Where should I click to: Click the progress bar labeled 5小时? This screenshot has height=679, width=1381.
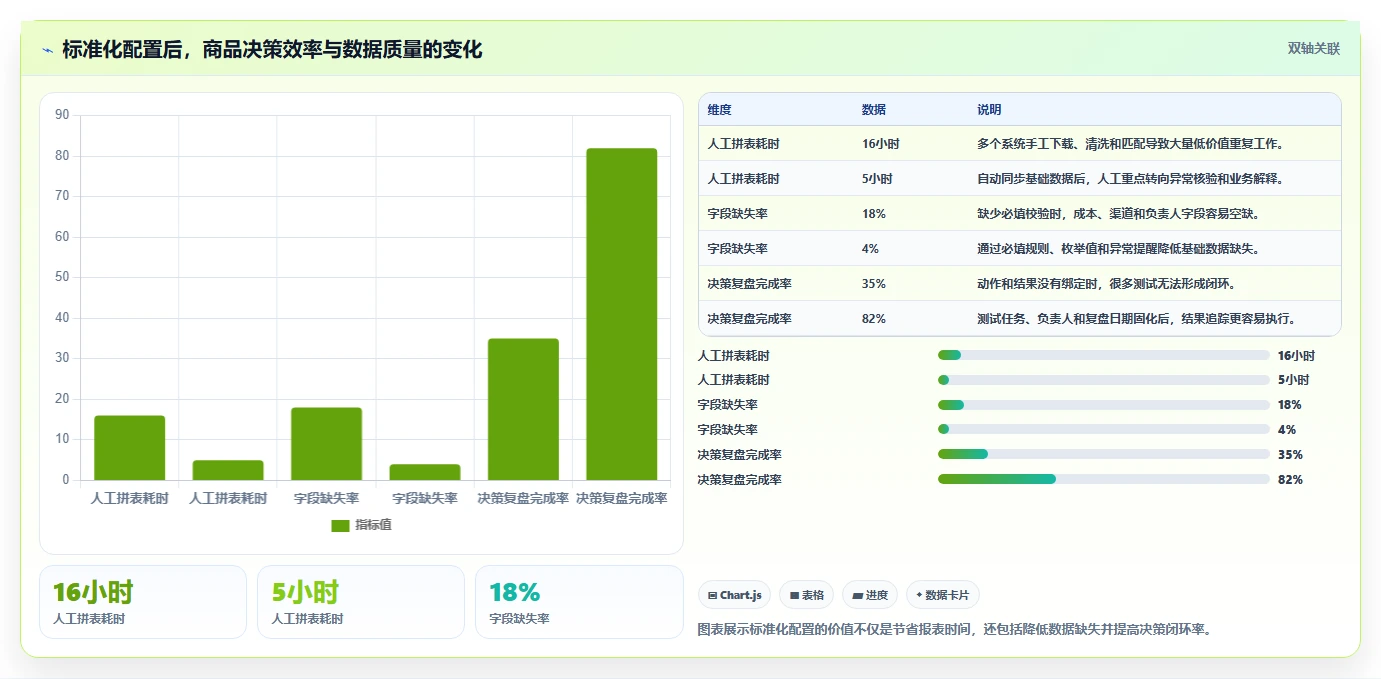[1104, 380]
